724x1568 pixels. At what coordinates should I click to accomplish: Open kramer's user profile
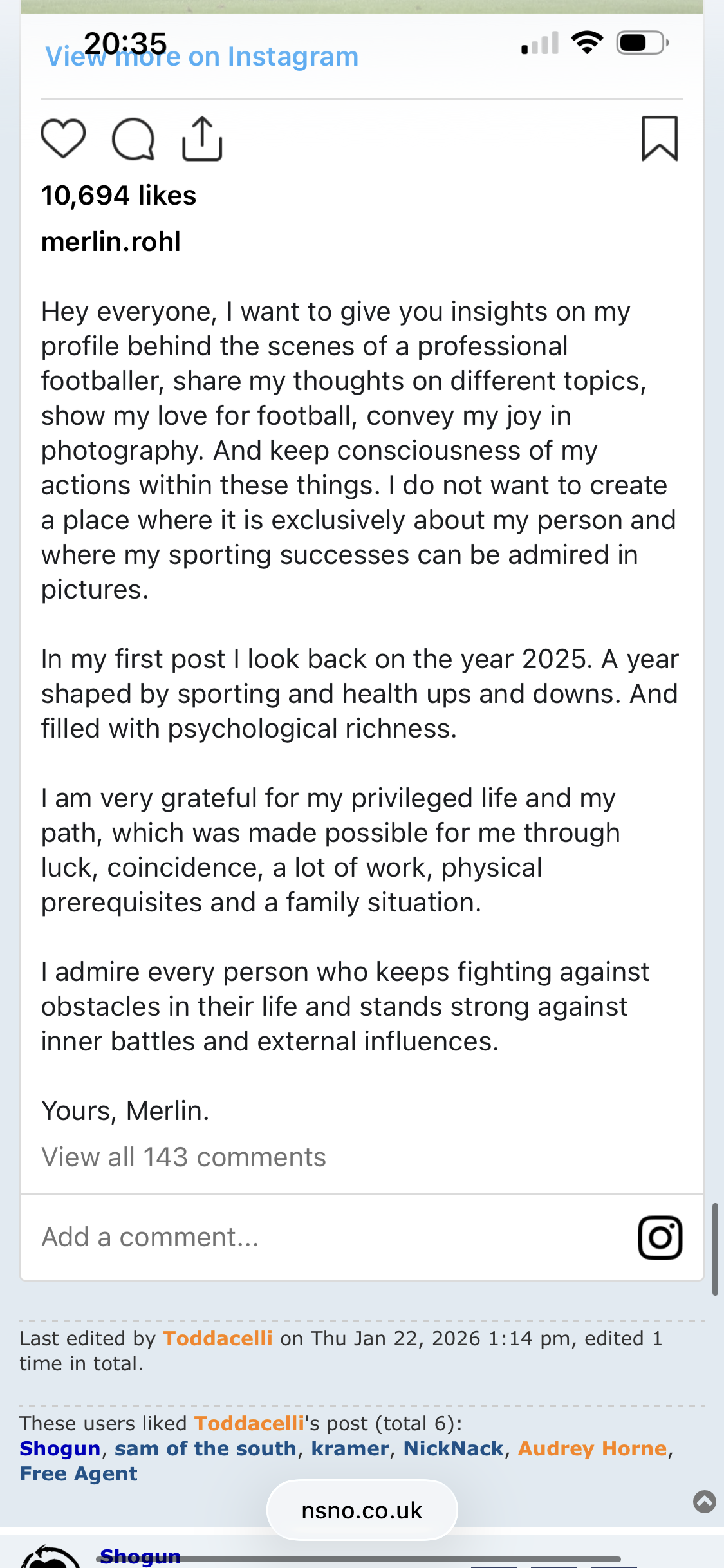coord(350,1448)
